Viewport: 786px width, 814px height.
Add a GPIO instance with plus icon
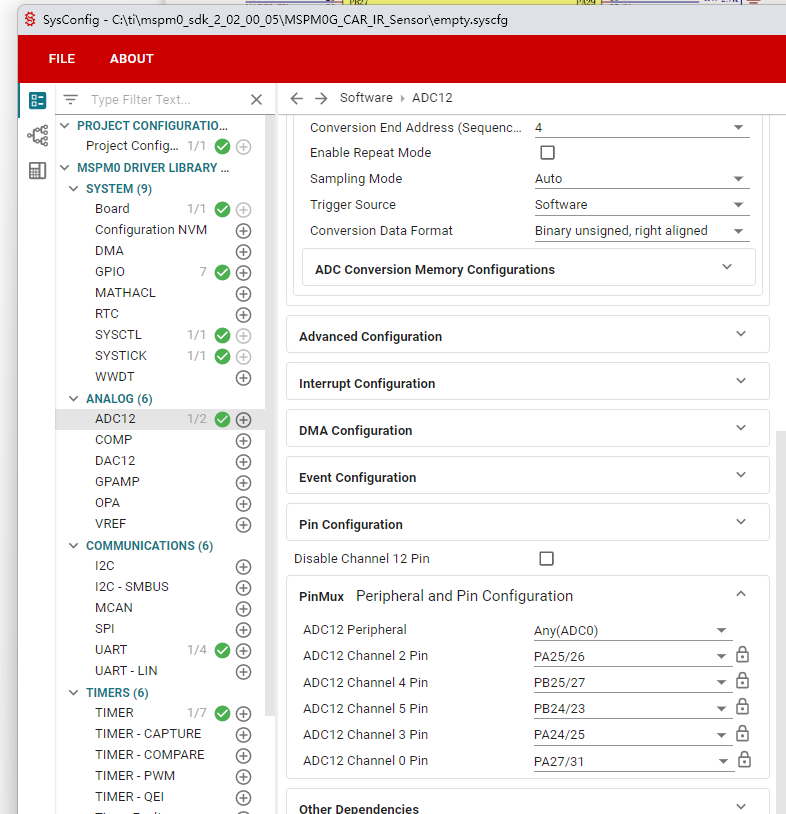243,273
